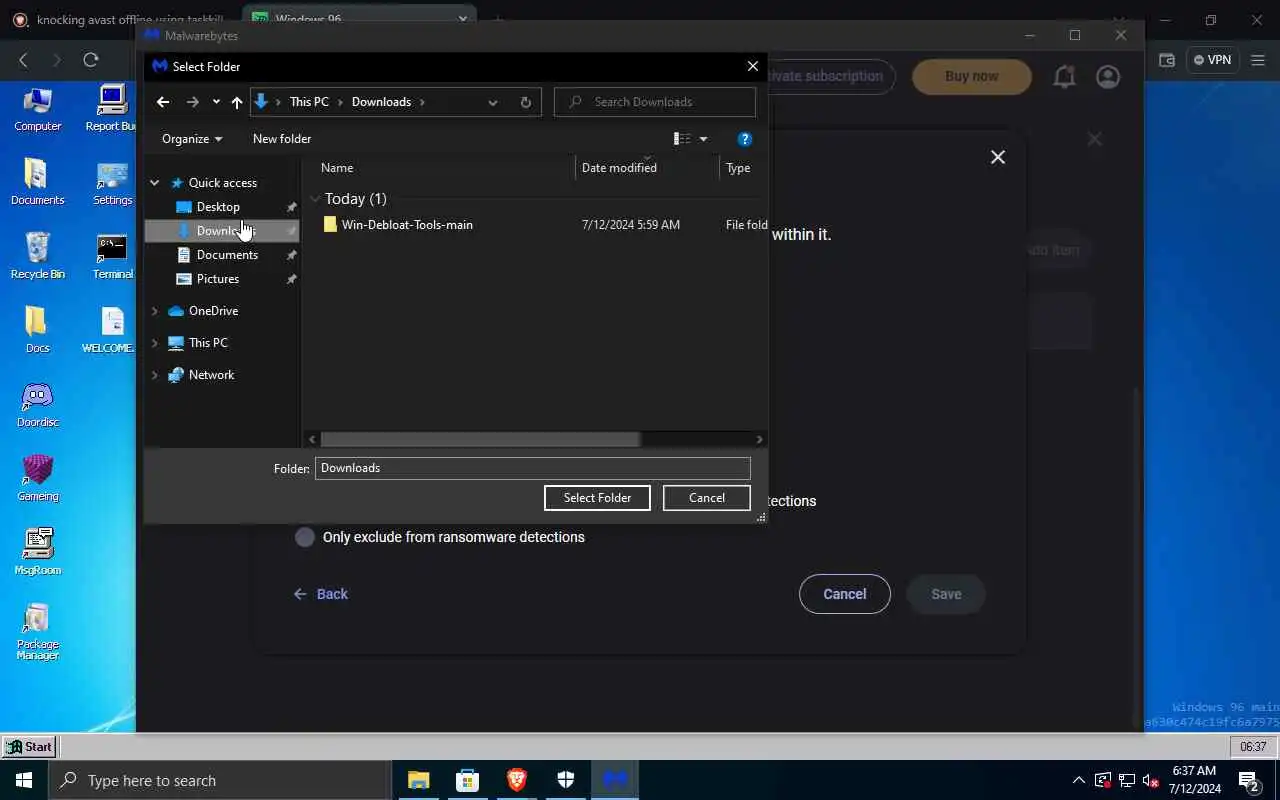
Task: Reload the browser page
Action: click(90, 60)
